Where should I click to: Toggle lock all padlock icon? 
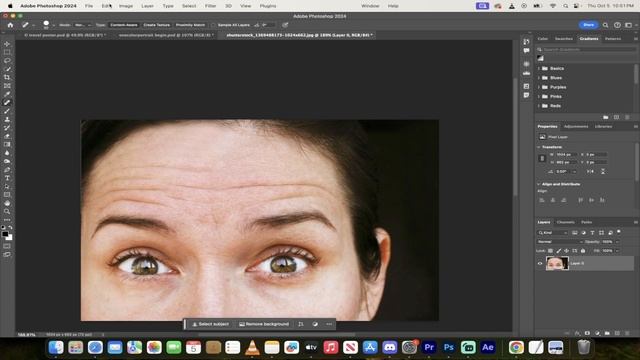(583, 251)
